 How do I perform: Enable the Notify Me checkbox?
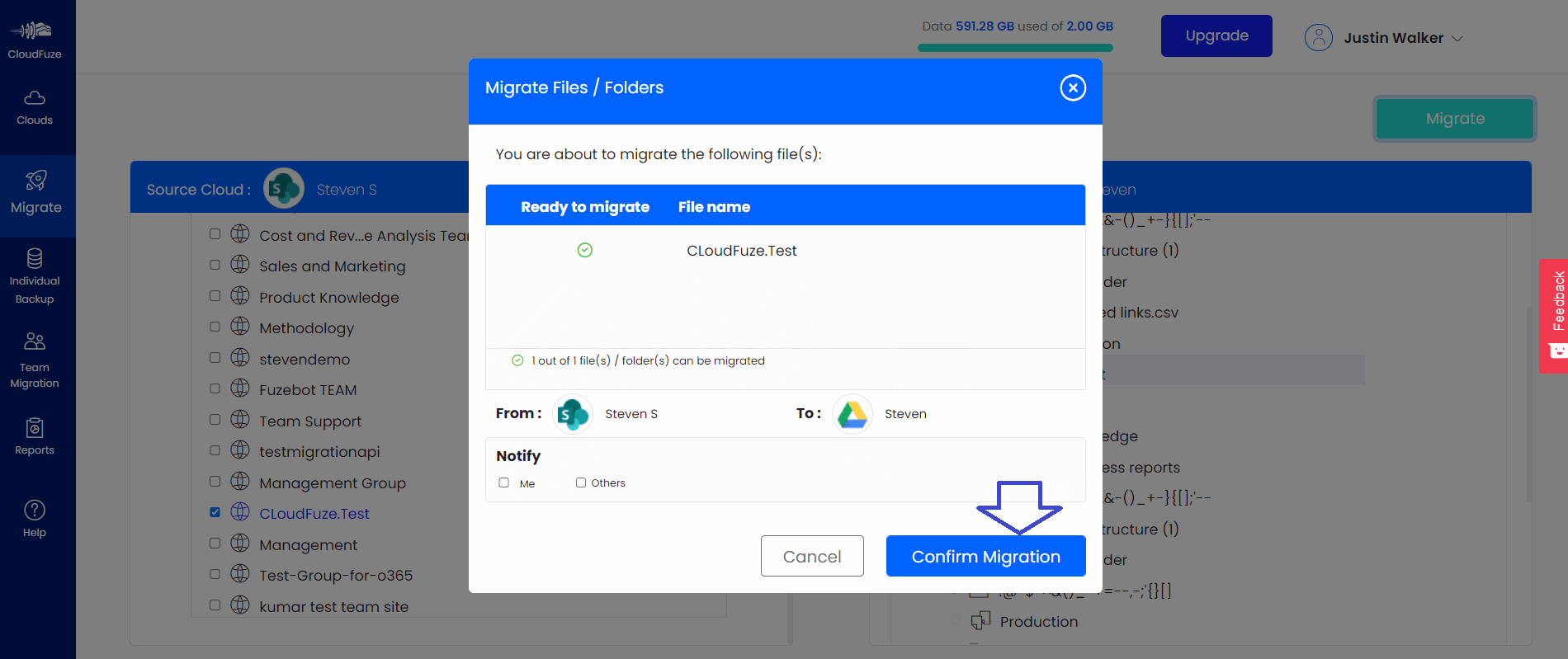(503, 482)
